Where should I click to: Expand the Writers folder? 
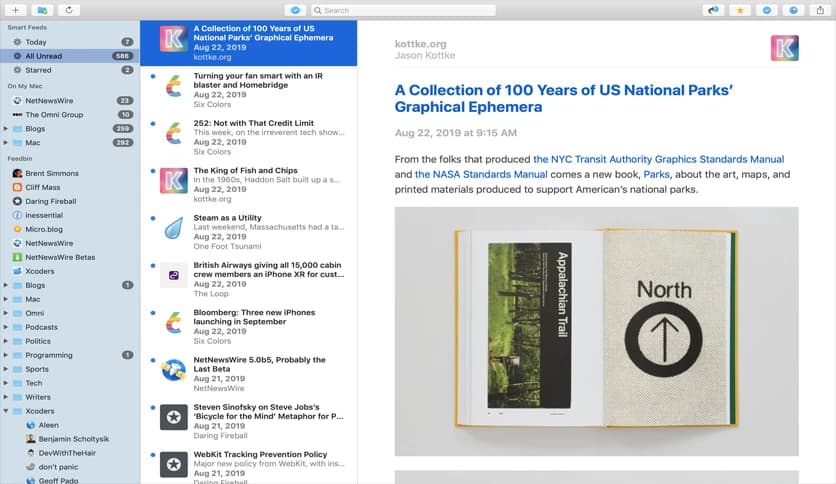point(6,397)
